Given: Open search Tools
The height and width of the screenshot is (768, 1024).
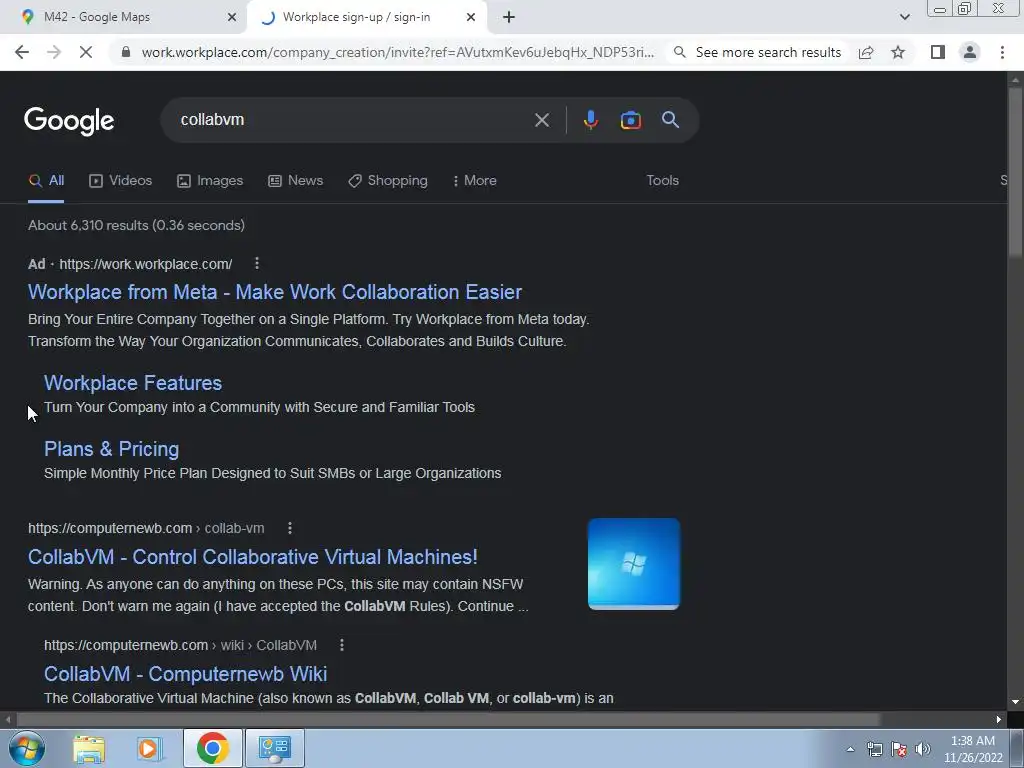Looking at the screenshot, I should (x=662, y=181).
